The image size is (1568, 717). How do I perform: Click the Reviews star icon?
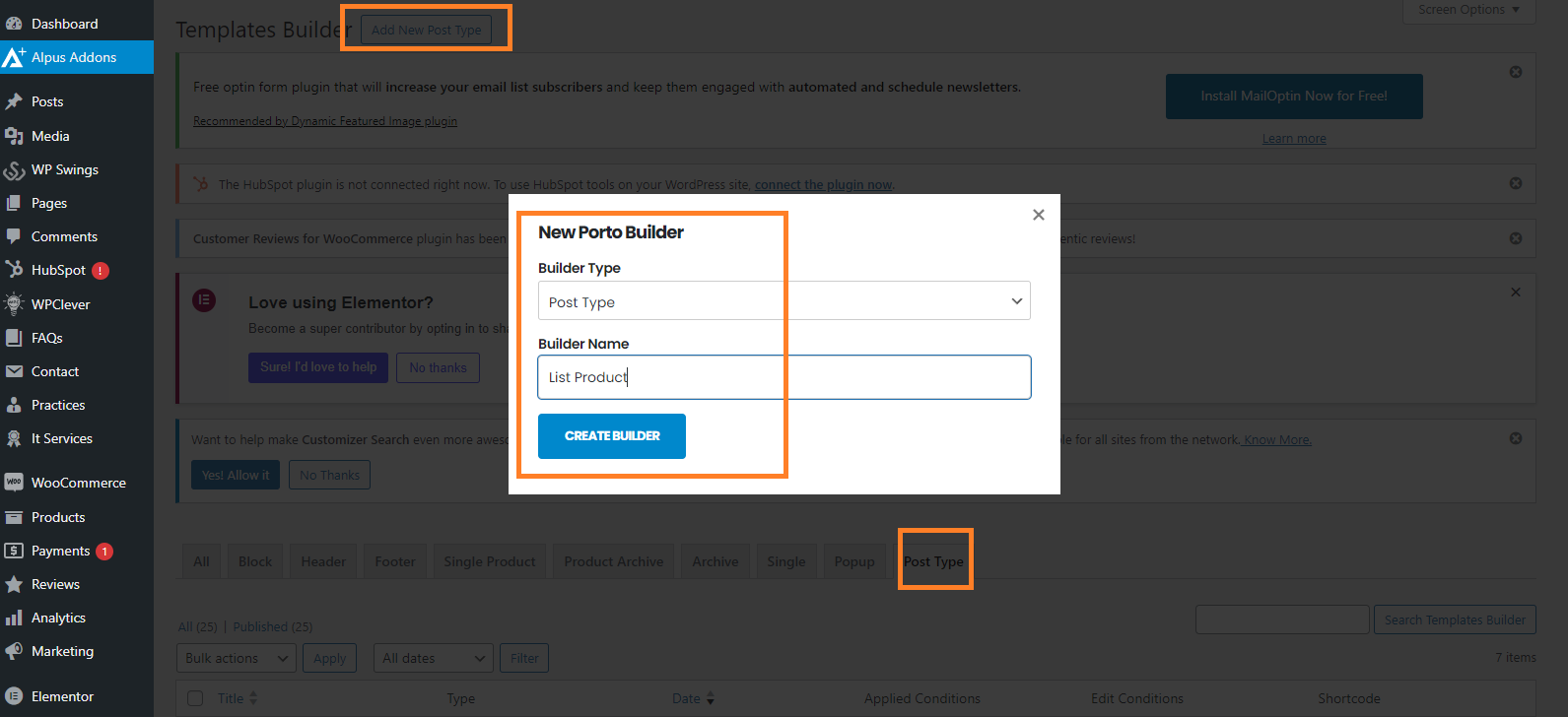[14, 584]
